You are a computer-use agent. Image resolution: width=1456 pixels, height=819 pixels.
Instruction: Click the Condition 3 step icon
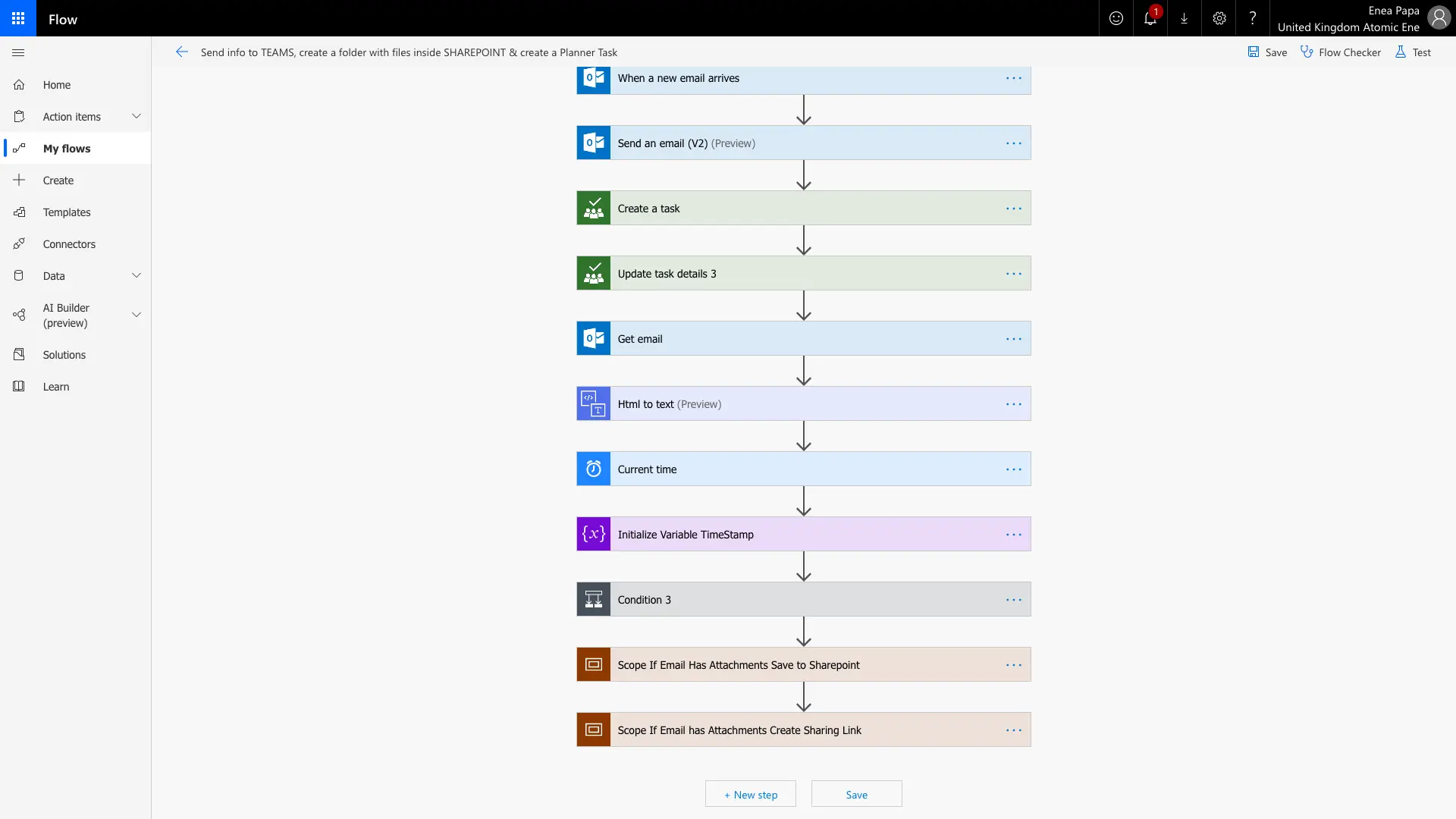pyautogui.click(x=593, y=600)
